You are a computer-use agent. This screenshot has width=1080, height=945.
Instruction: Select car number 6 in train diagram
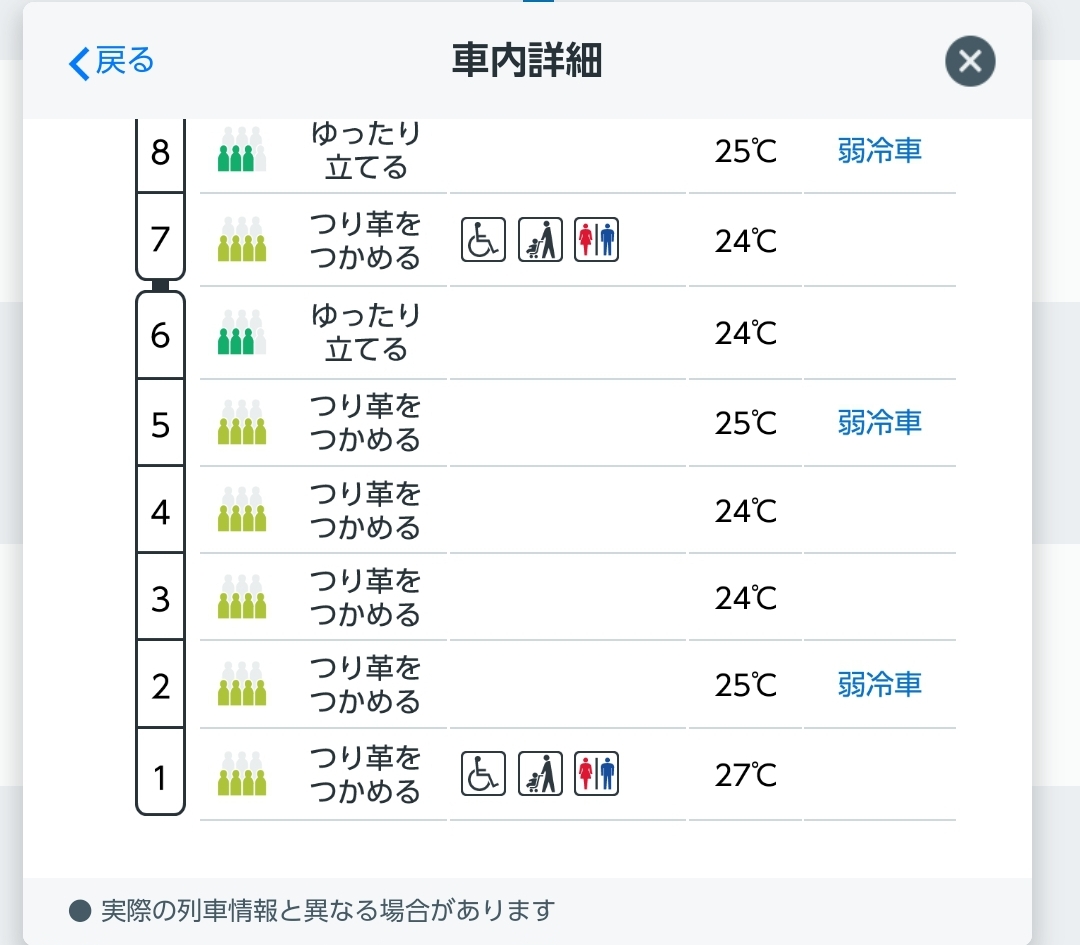[160, 335]
